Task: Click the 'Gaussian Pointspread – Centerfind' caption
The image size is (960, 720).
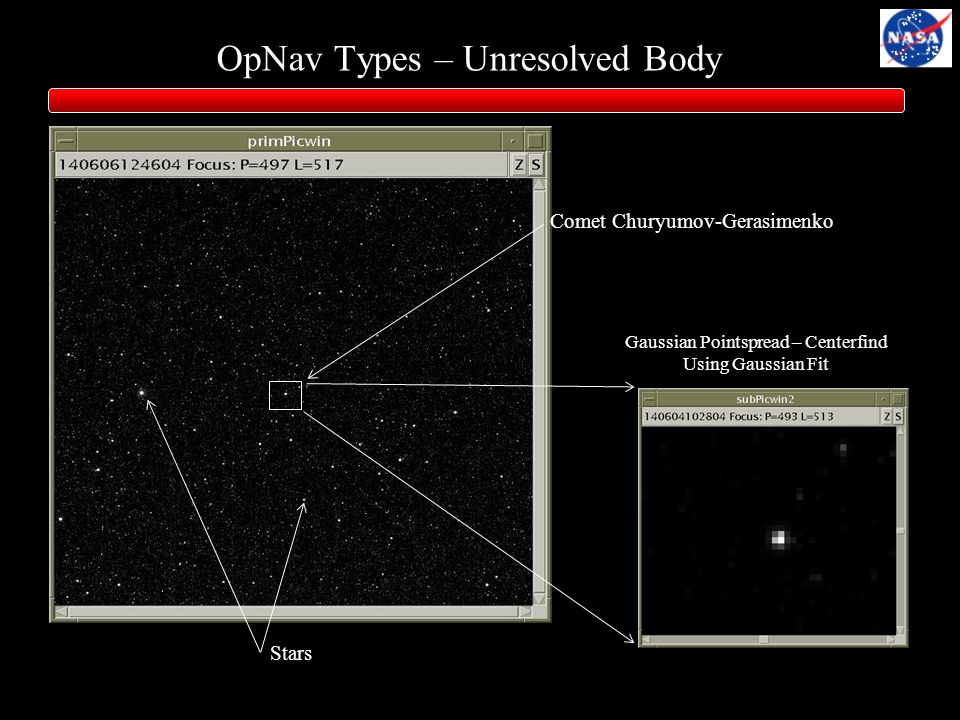Action: pos(756,342)
